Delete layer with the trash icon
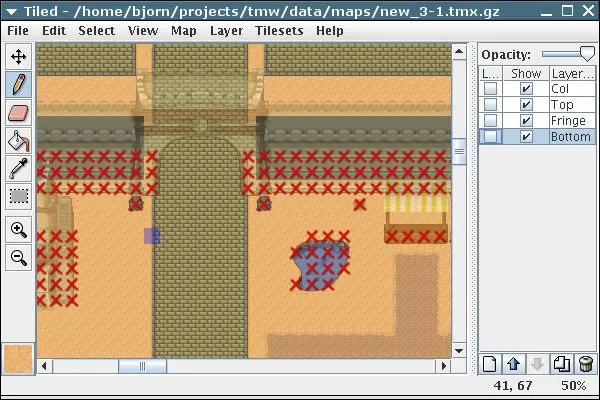 (585, 364)
